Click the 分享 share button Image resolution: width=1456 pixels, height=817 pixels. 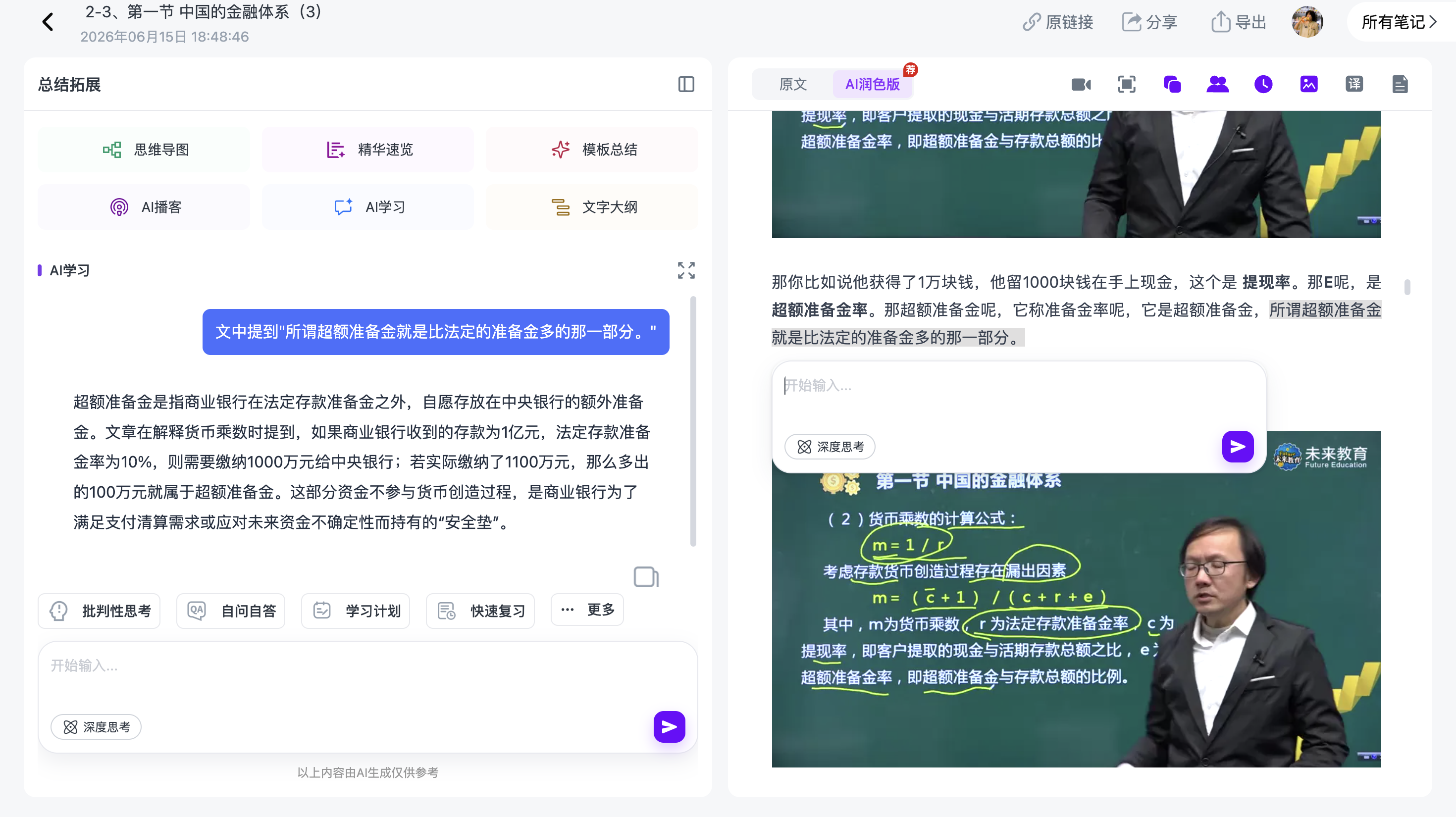point(1149,22)
